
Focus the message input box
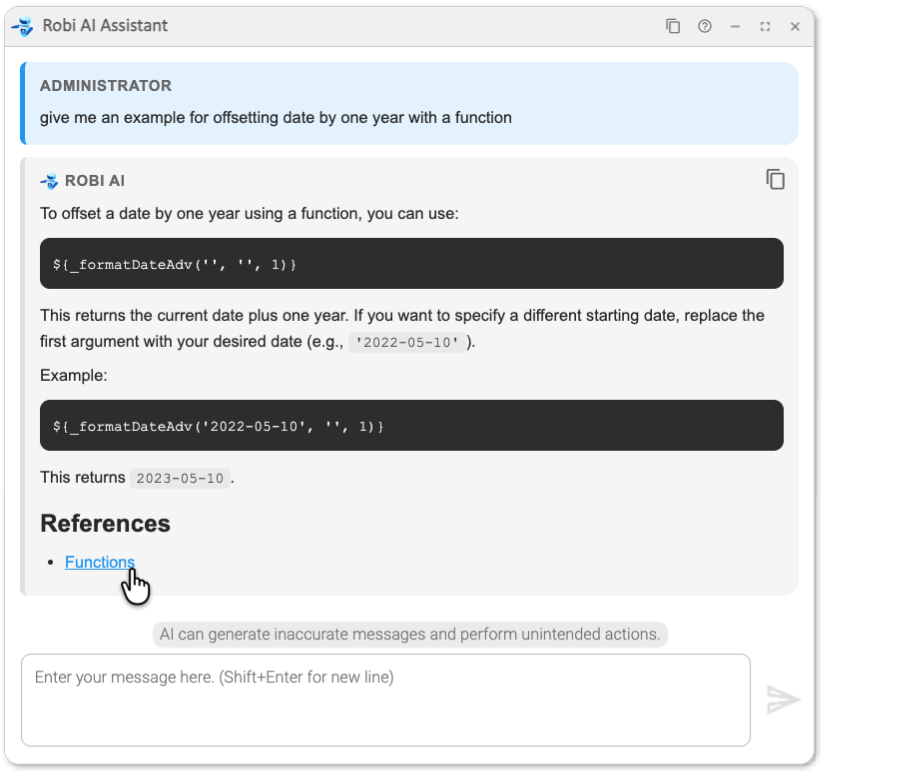[385, 699]
